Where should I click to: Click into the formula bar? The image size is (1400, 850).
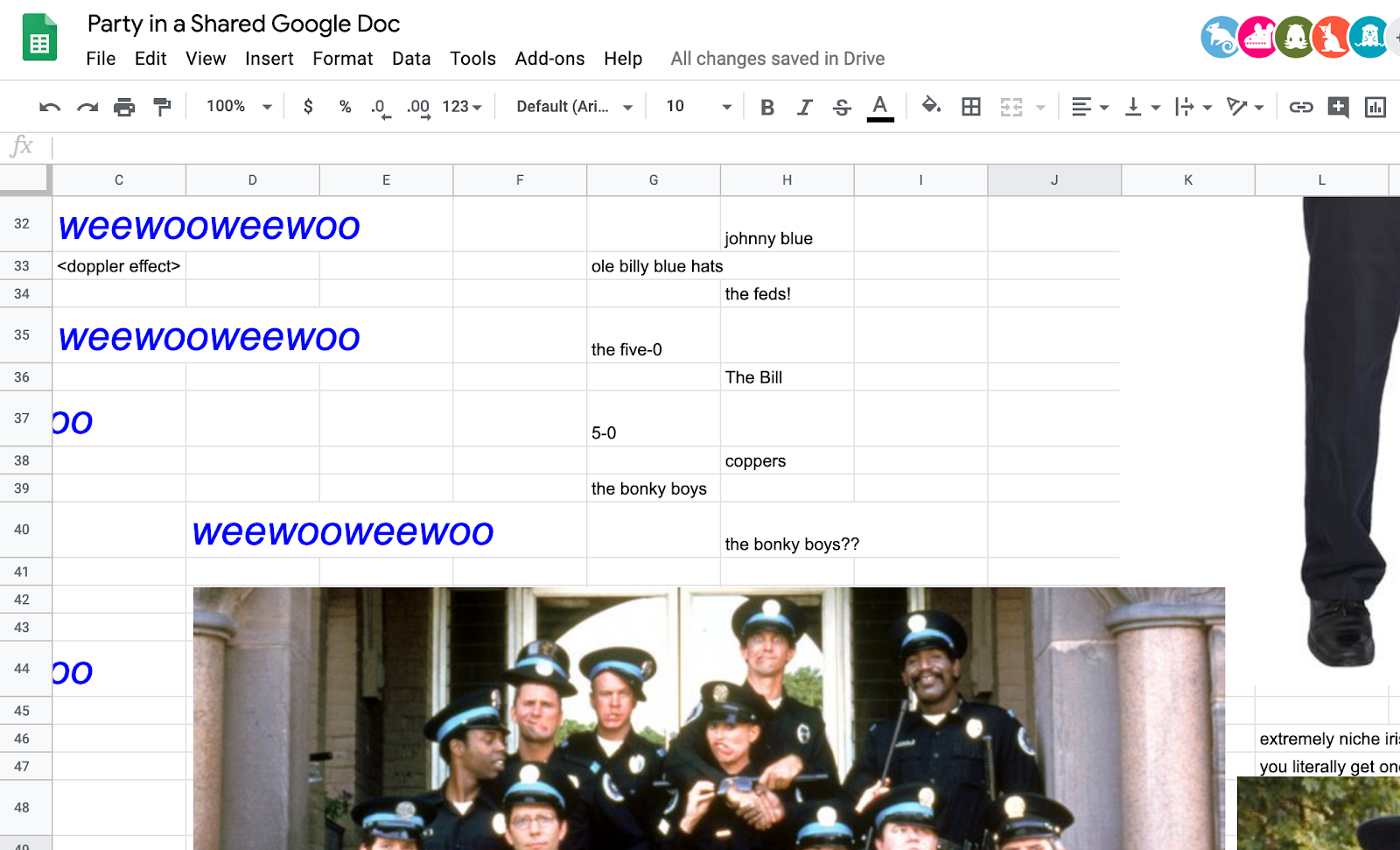point(725,147)
